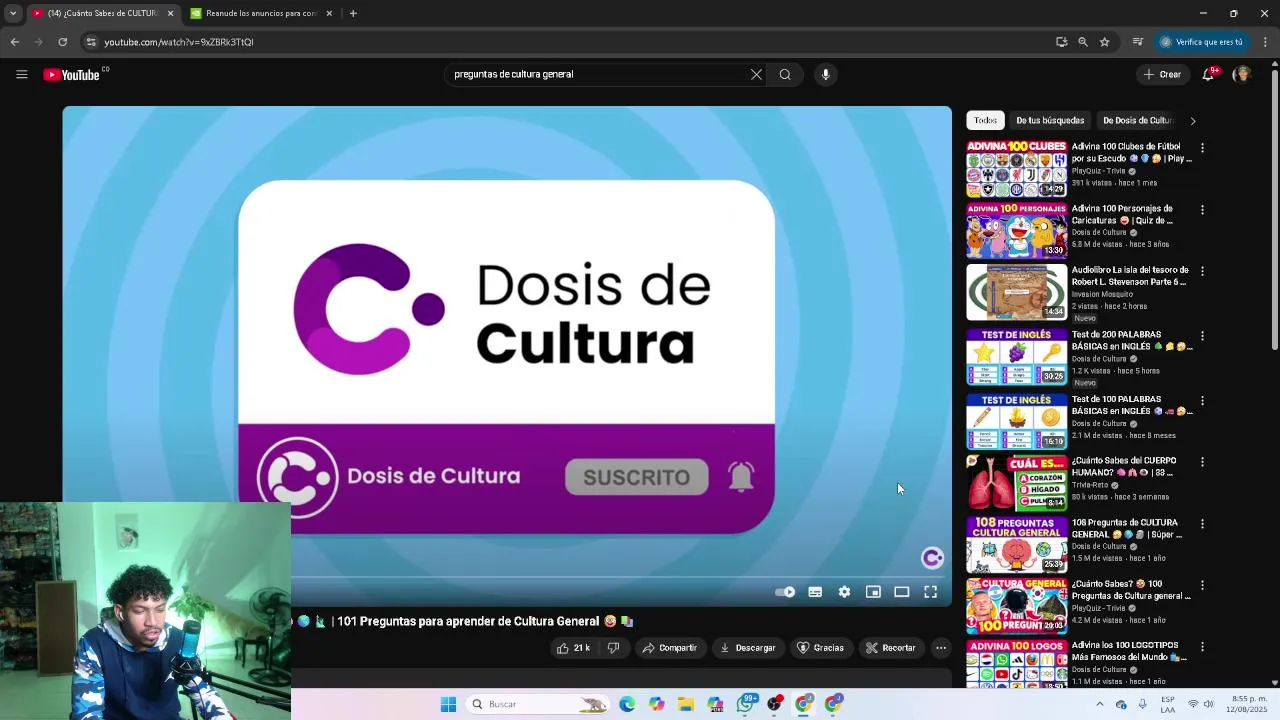Toggle subtitles in the video player
The image size is (1280, 720).
pos(815,592)
